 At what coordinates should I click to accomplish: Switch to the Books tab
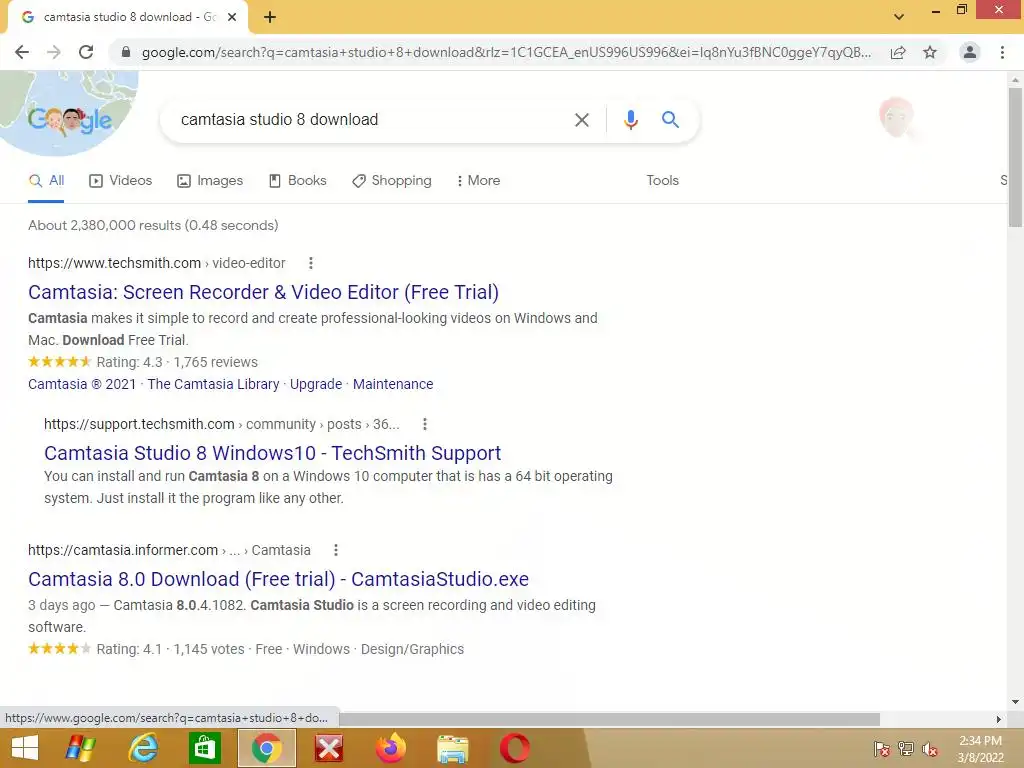(x=298, y=181)
